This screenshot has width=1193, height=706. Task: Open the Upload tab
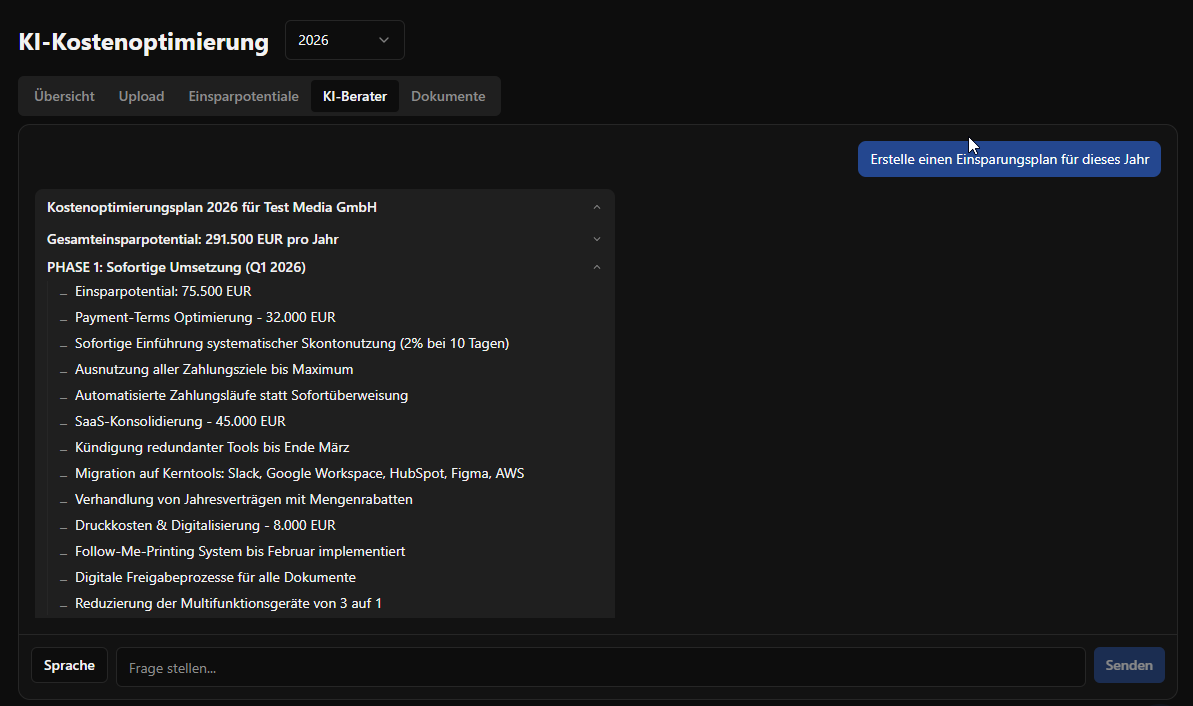point(141,95)
